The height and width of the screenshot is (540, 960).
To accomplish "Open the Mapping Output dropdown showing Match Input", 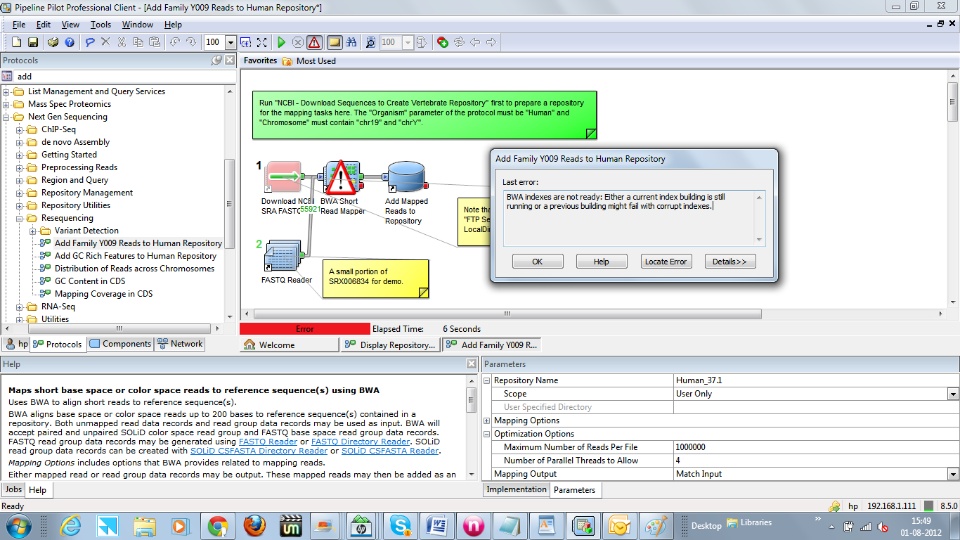I will (x=953, y=474).
